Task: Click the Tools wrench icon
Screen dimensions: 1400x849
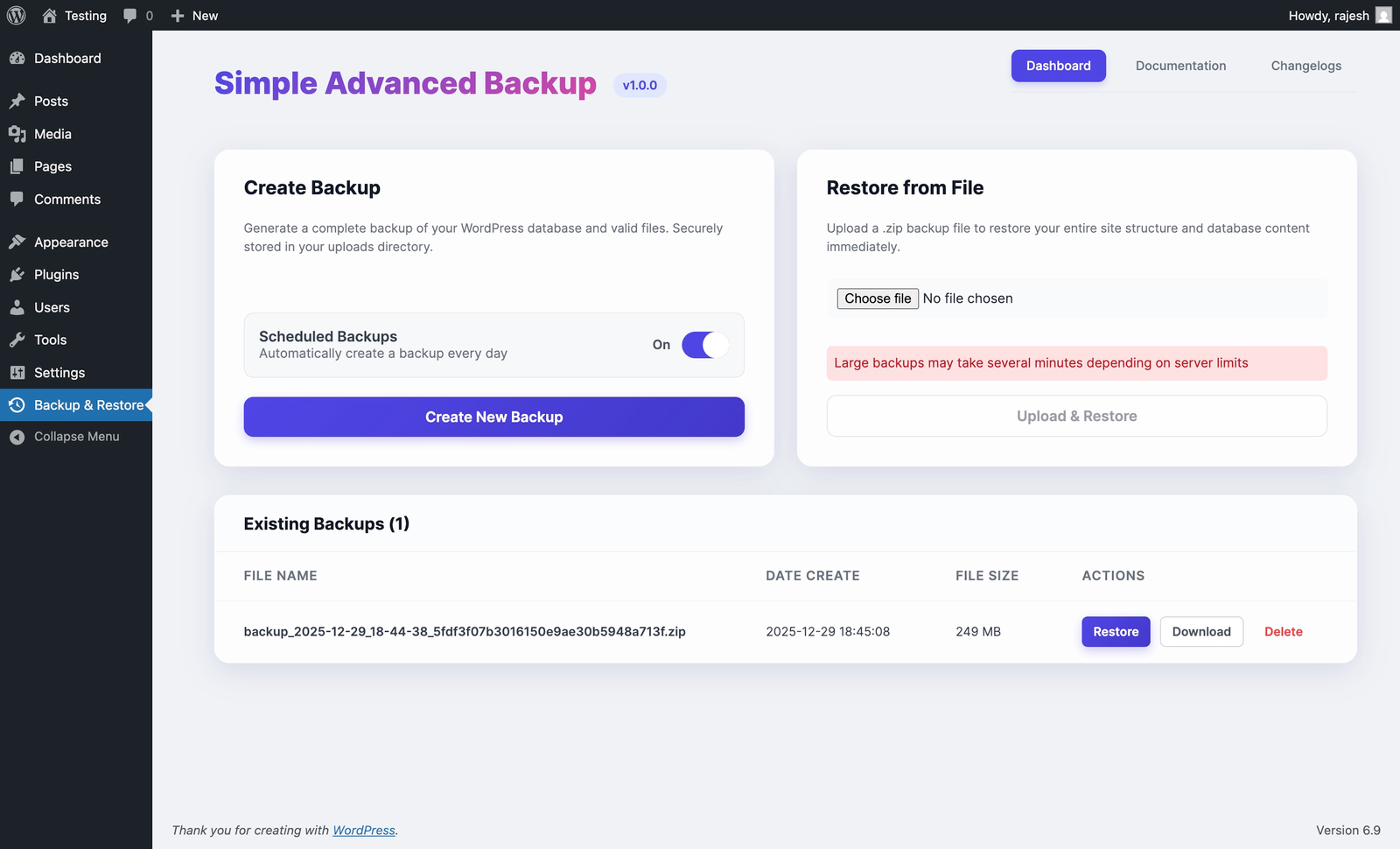Action: tap(17, 340)
